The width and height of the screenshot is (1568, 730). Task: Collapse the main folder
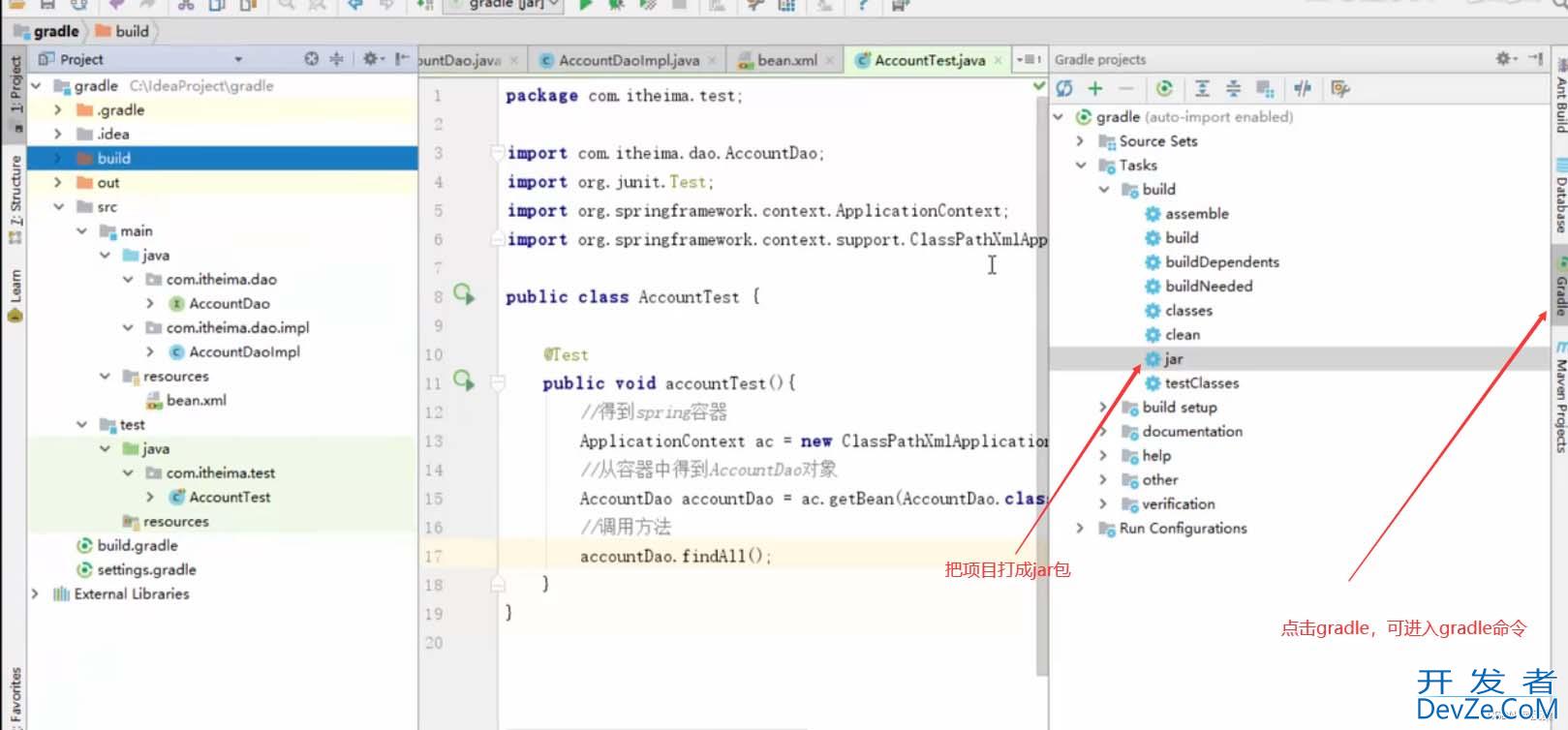point(81,230)
